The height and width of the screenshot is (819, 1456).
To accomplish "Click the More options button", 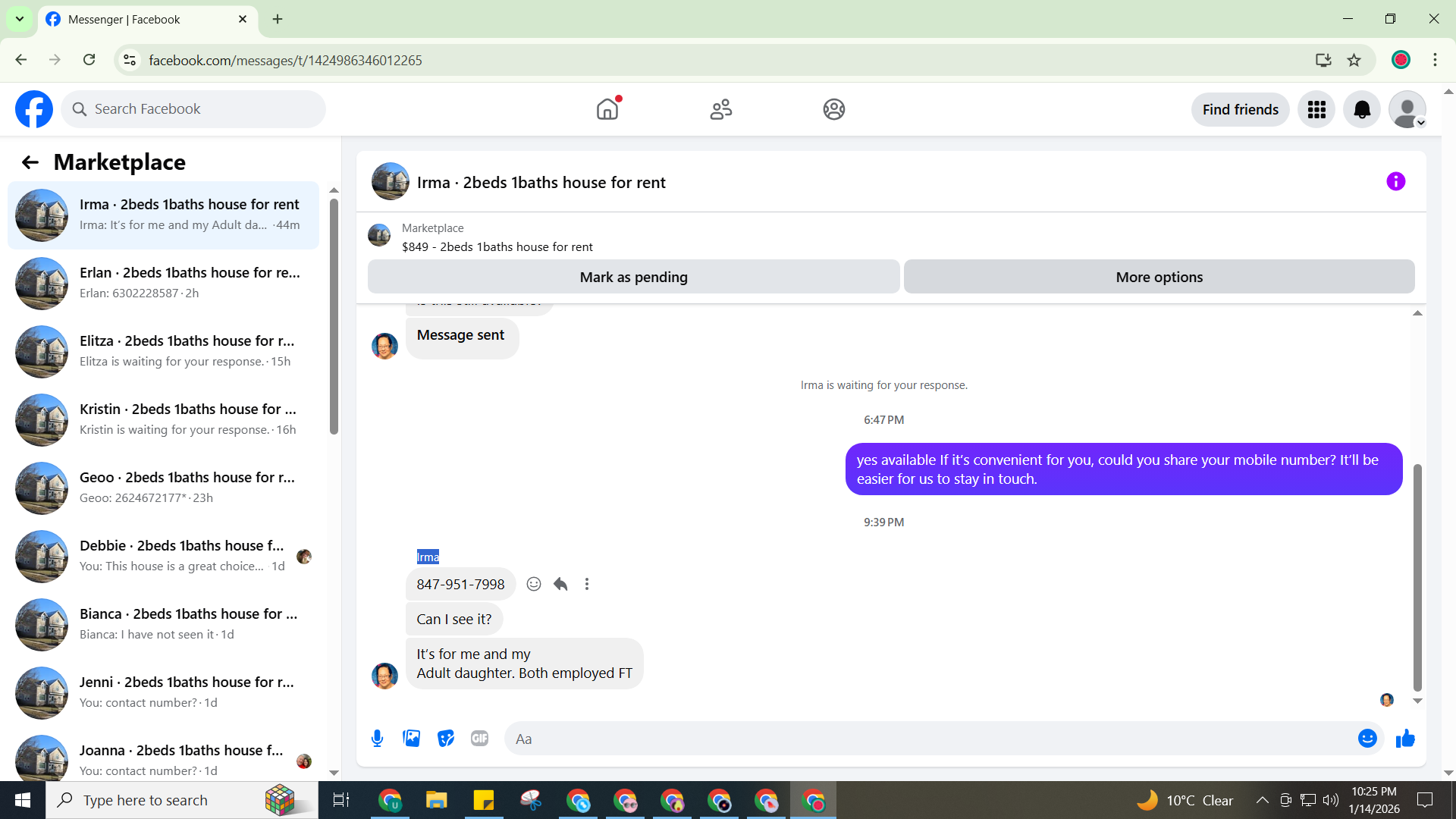I will pos(1159,277).
